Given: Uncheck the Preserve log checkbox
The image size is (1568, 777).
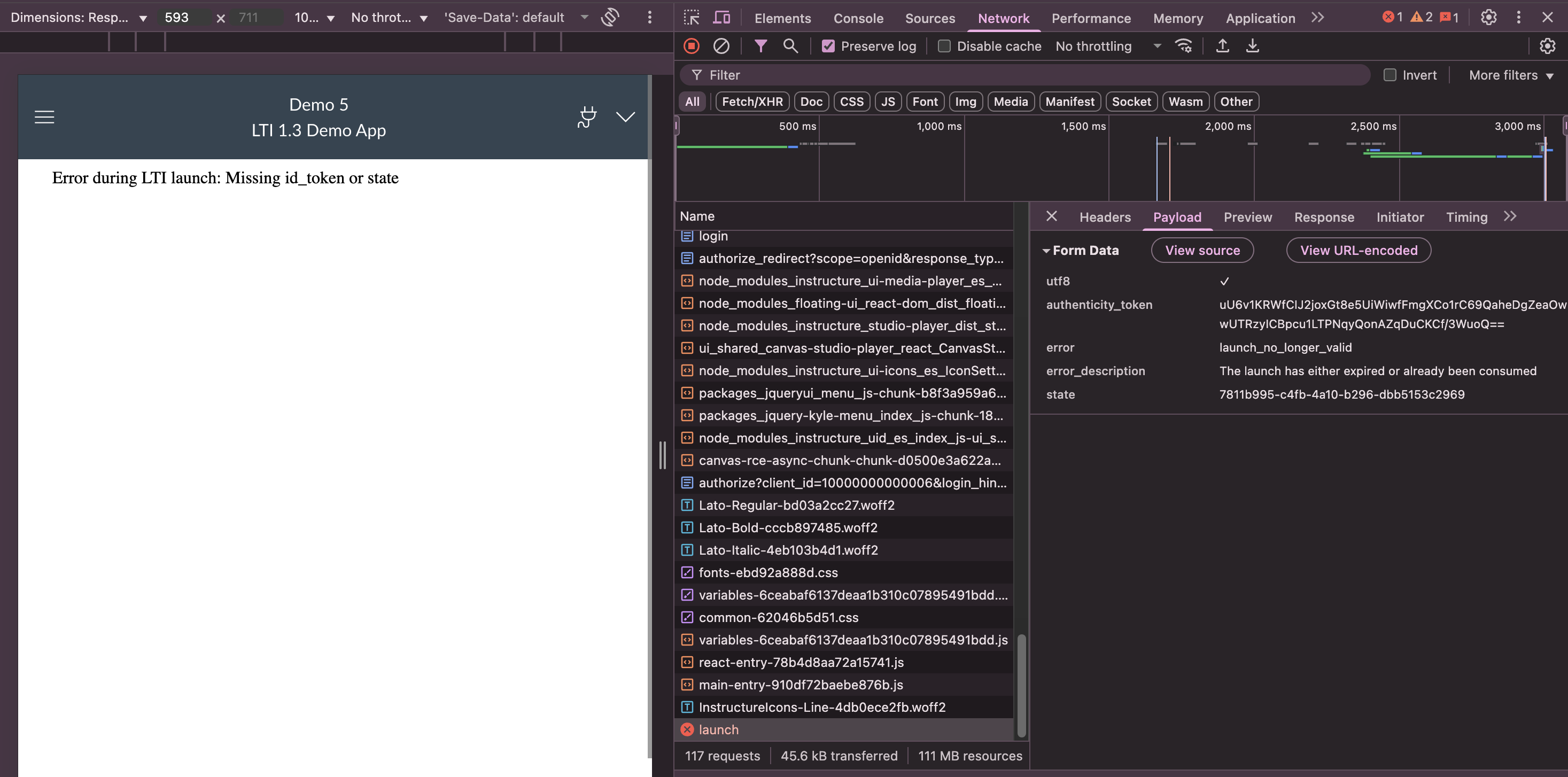Looking at the screenshot, I should (828, 45).
